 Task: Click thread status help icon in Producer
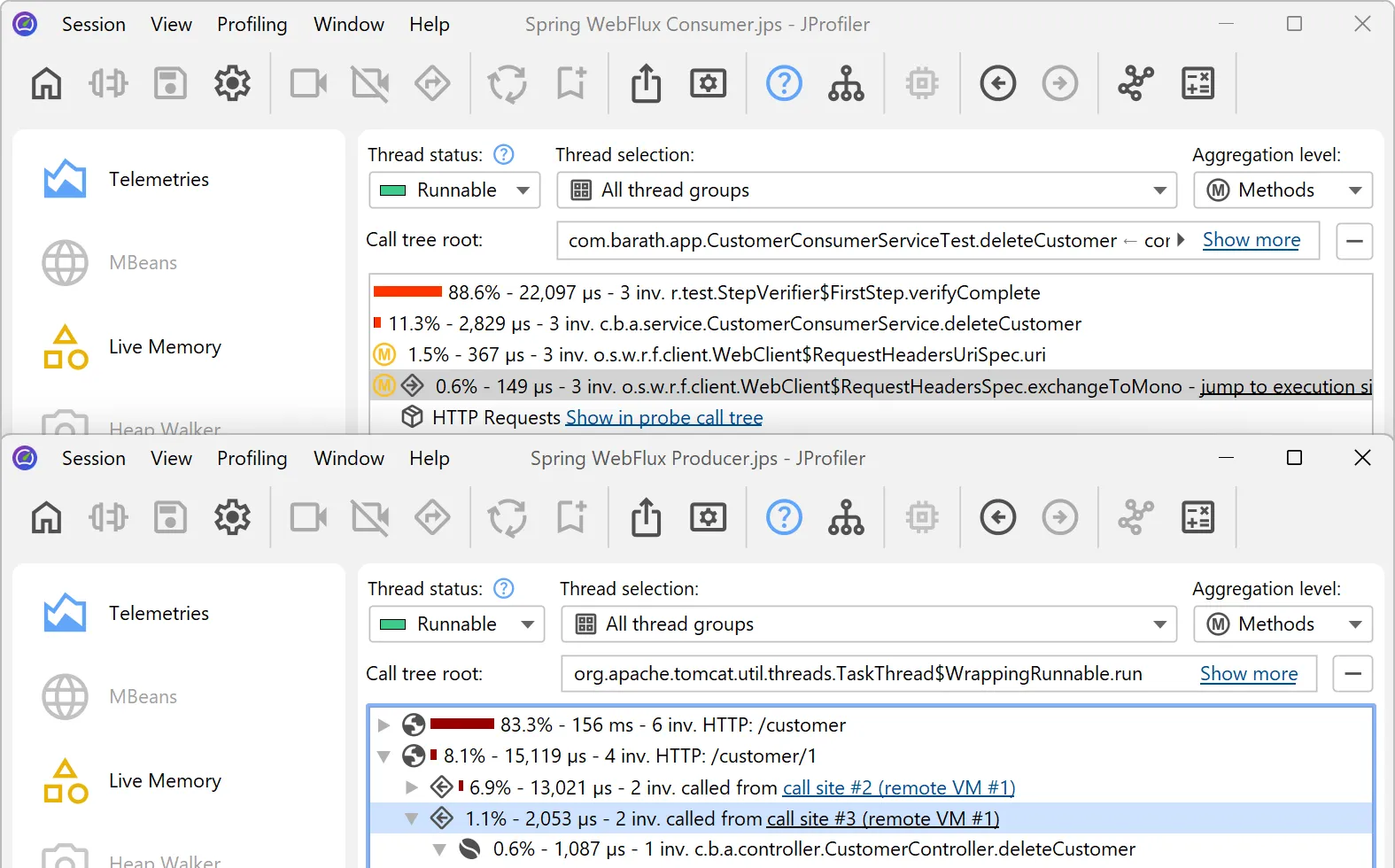click(x=504, y=589)
